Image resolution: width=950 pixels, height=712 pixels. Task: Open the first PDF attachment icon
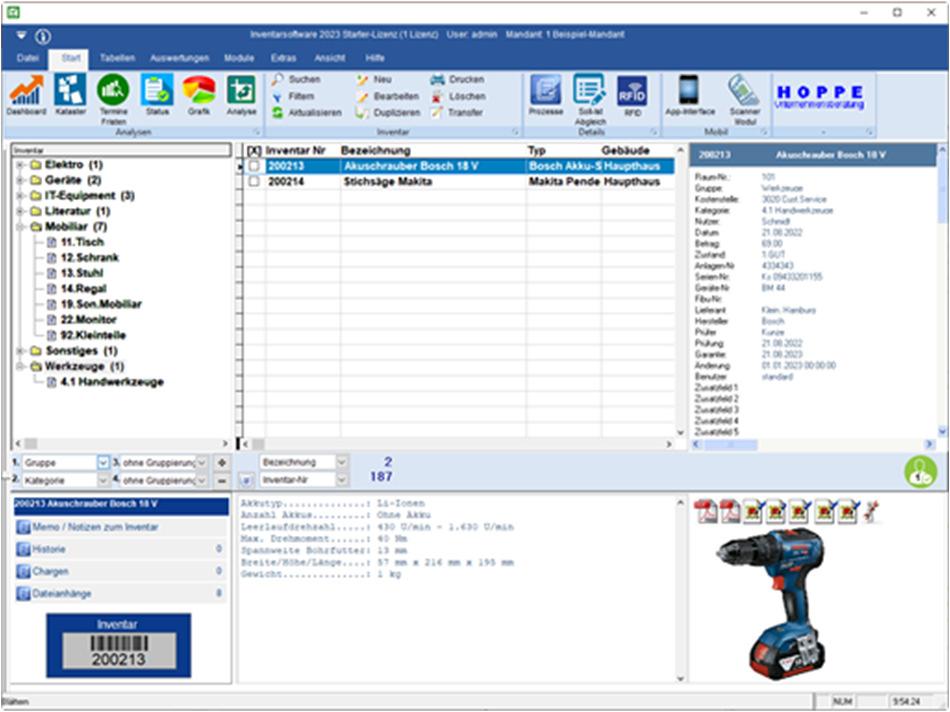click(705, 512)
